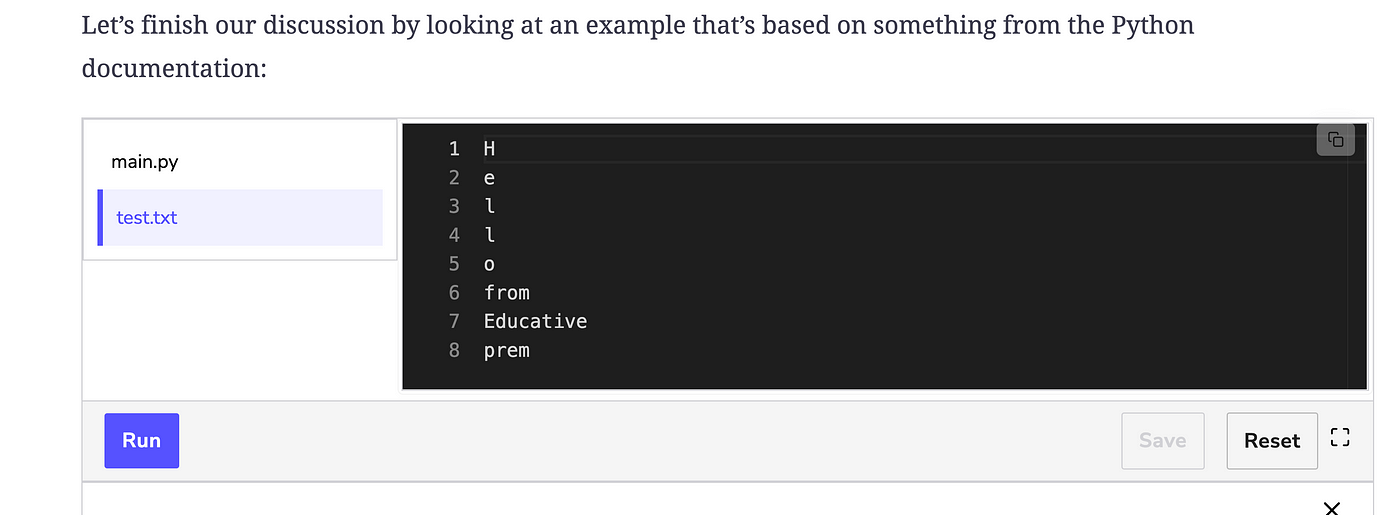Reset the code widget
The width and height of the screenshot is (1400, 515).
pos(1272,440)
